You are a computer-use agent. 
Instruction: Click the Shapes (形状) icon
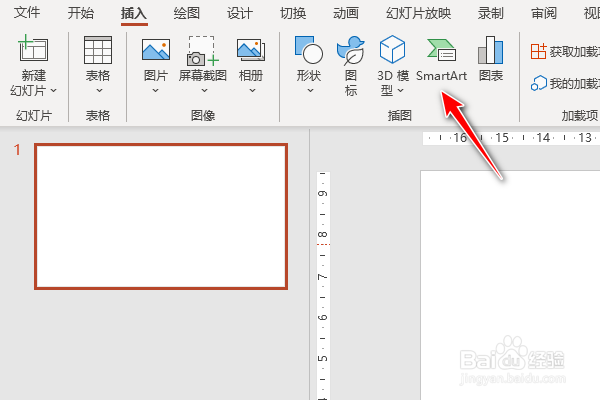[x=309, y=50]
